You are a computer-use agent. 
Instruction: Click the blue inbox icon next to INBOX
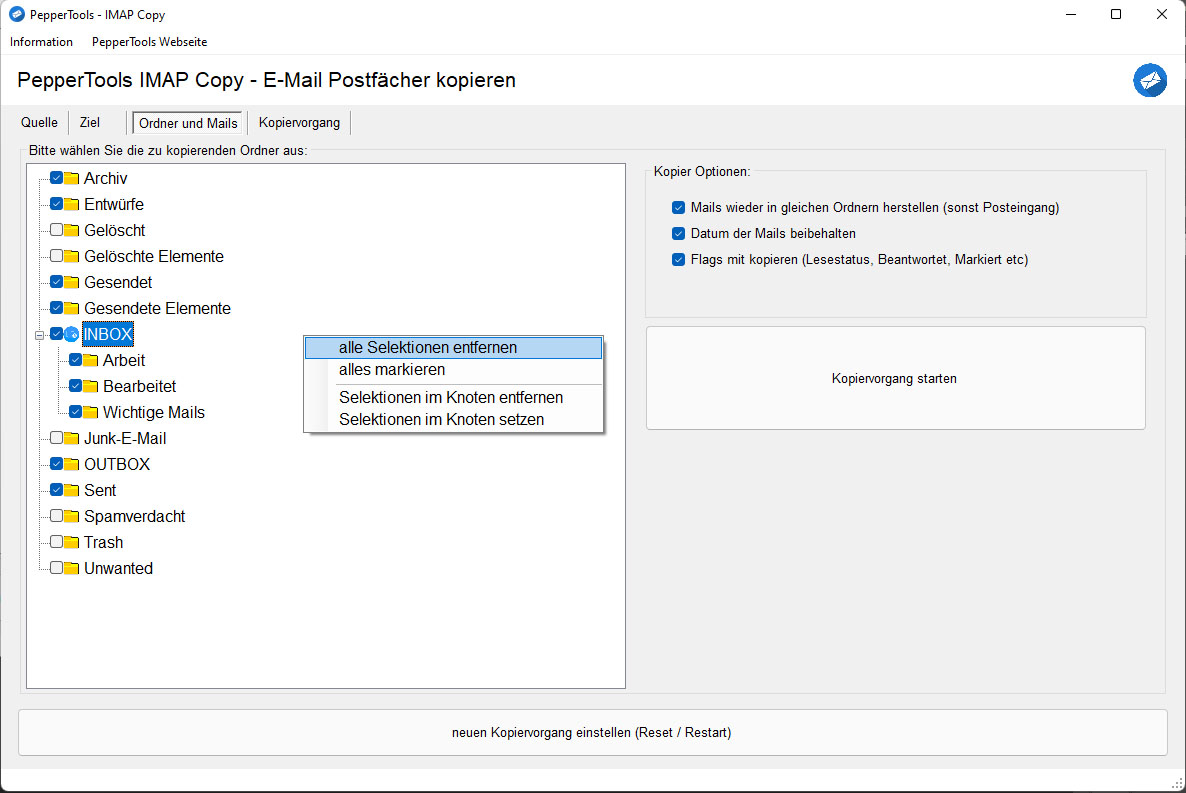coord(70,333)
